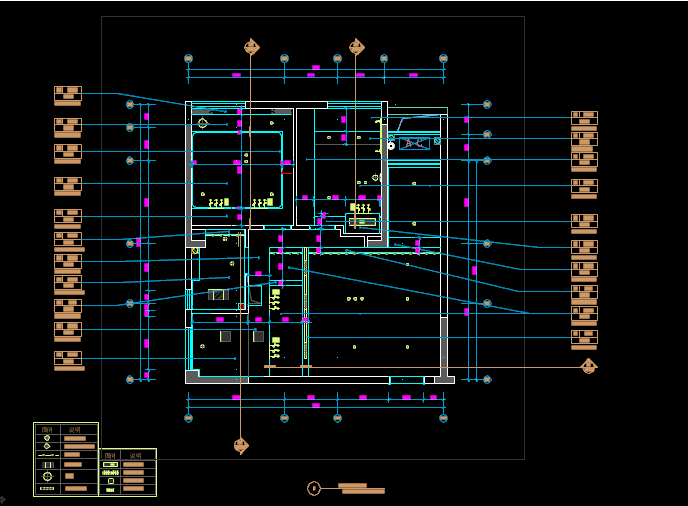Click the bottom section marker below the plan
Image resolution: width=688 pixels, height=506 pixels.
click(x=241, y=445)
